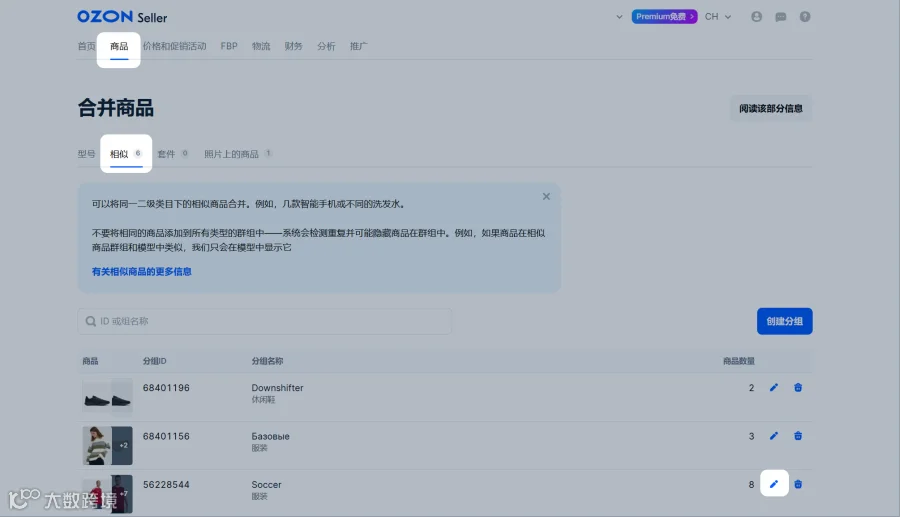Open the help question mark icon
900x517 pixels.
click(805, 17)
